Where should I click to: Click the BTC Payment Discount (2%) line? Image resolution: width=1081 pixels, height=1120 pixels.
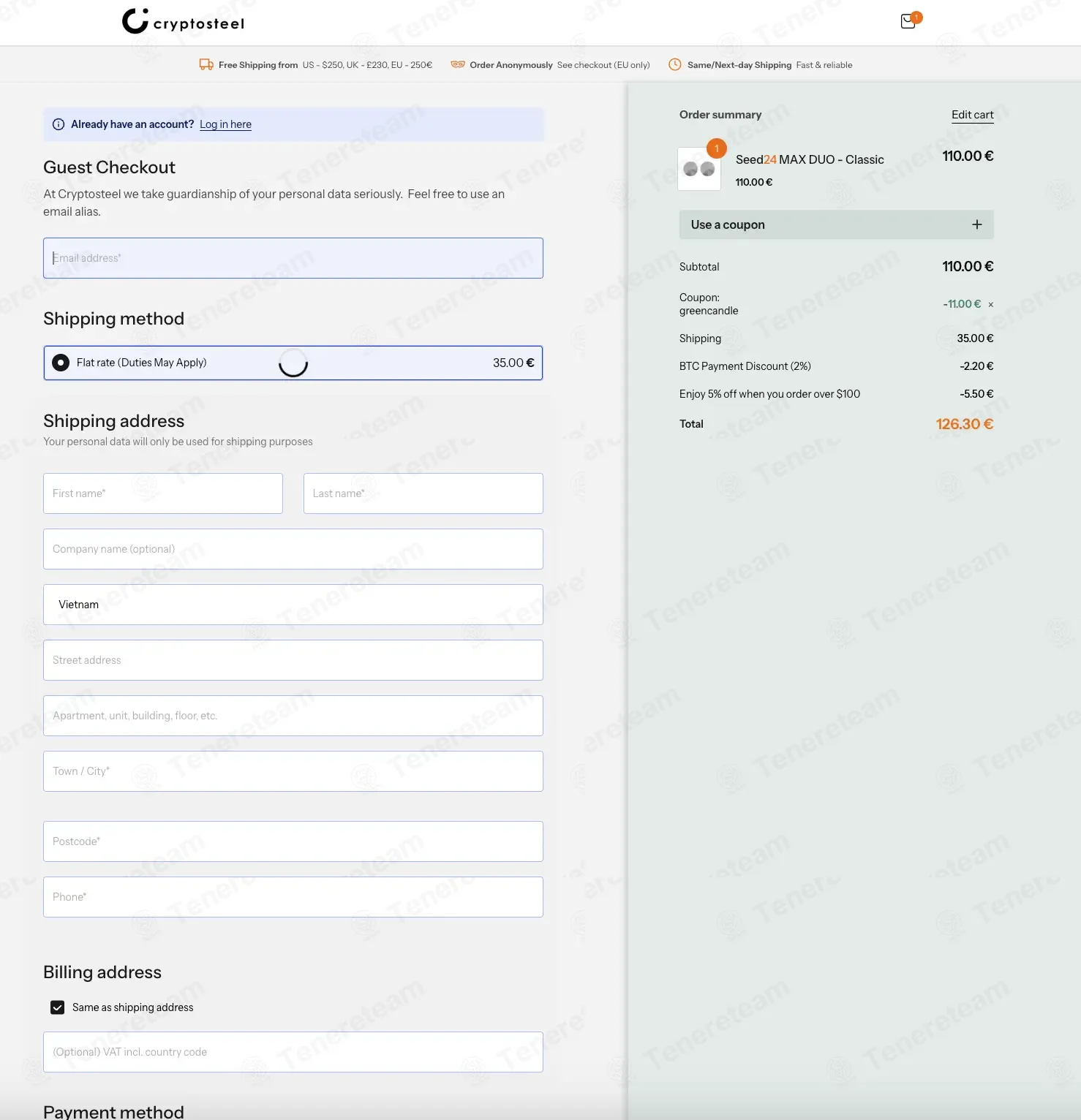[837, 366]
